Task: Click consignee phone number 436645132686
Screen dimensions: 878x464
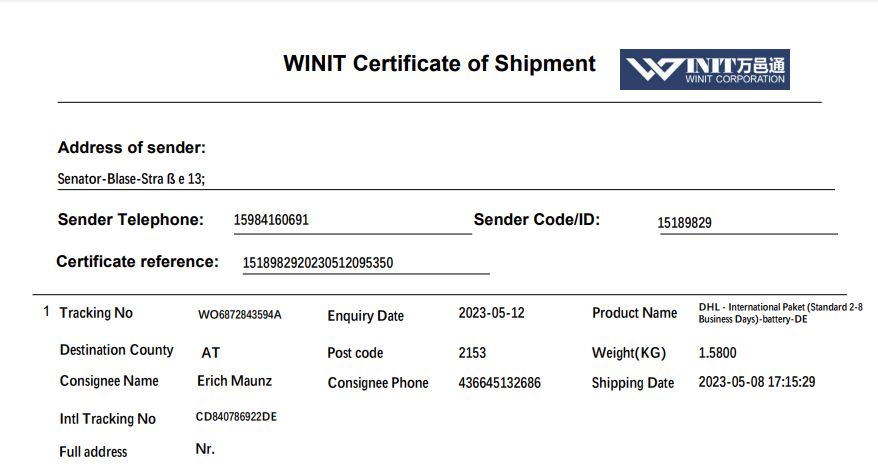Action: tap(499, 383)
